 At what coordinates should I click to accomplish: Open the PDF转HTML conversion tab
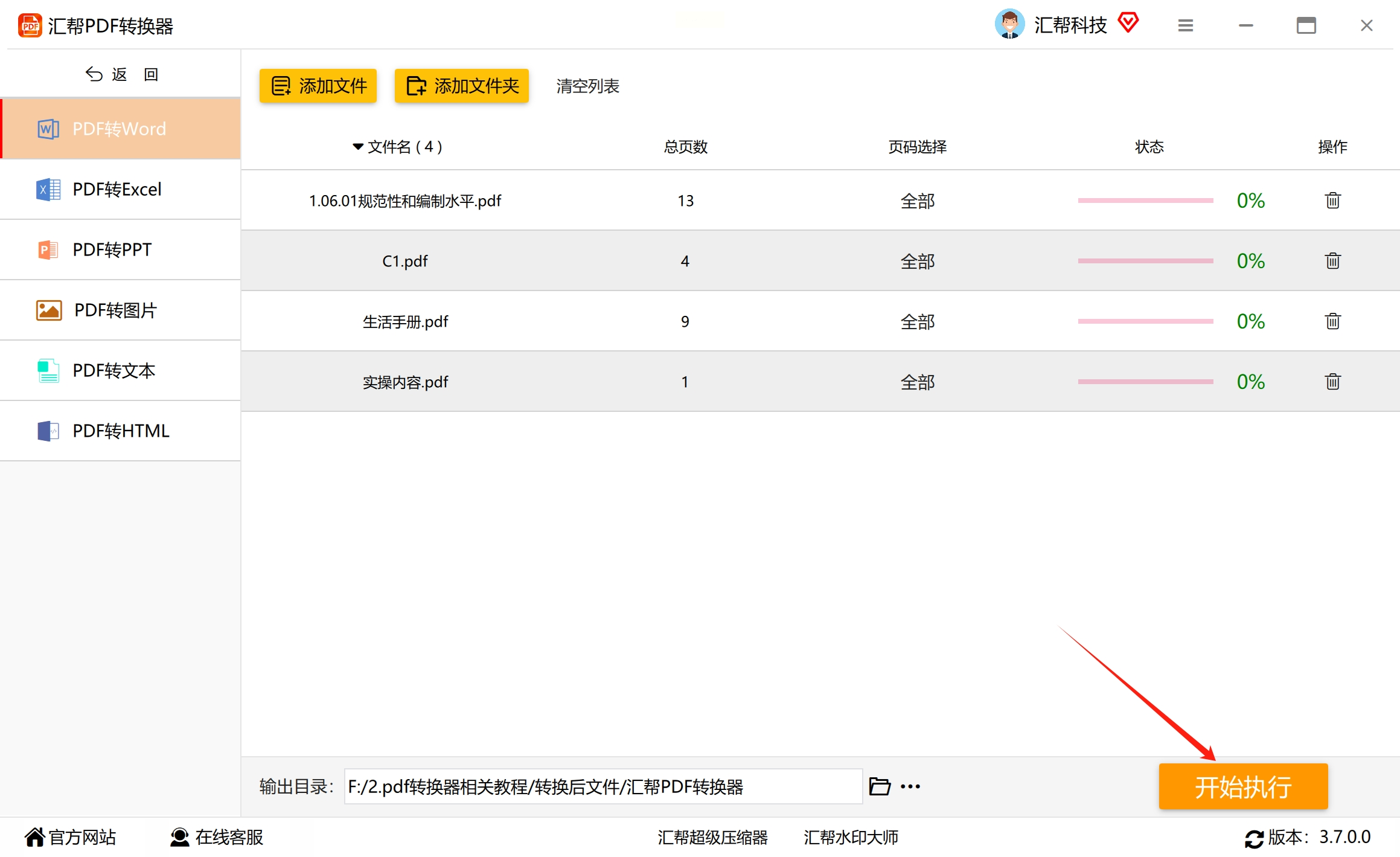121,431
